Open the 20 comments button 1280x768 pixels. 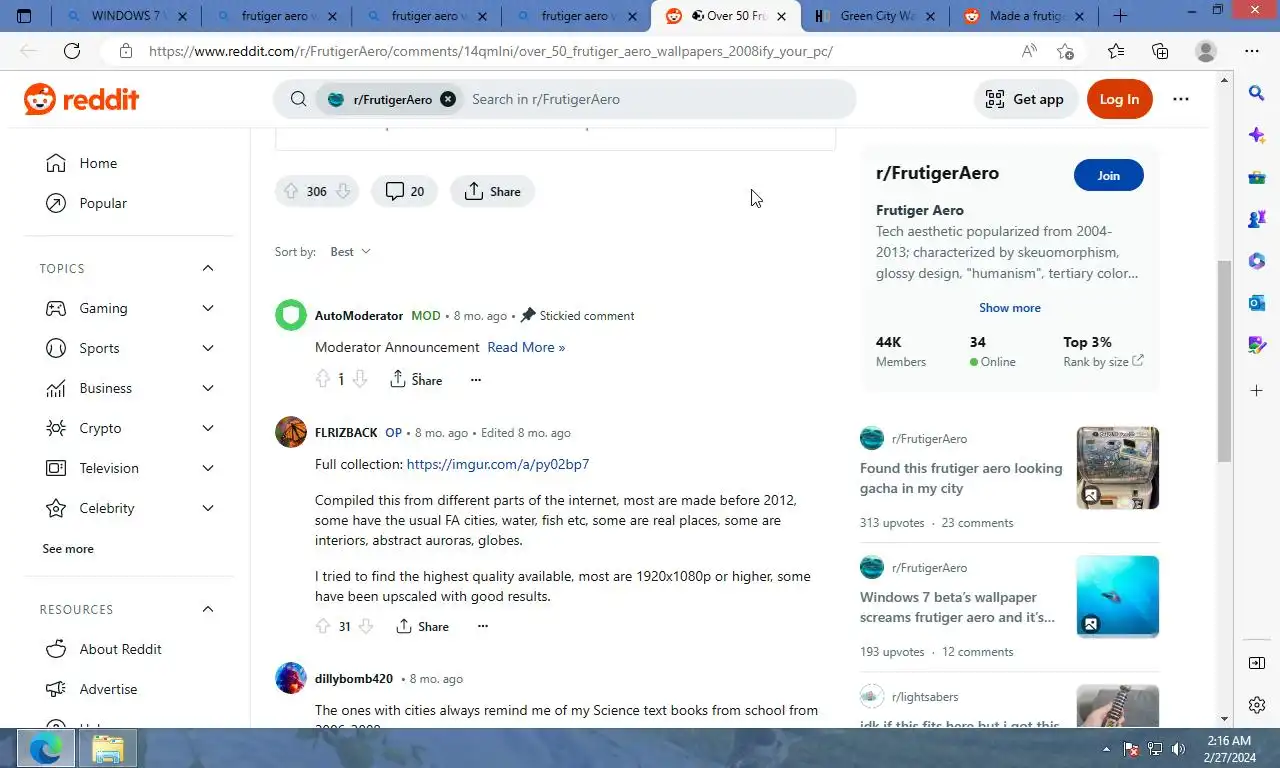[405, 191]
